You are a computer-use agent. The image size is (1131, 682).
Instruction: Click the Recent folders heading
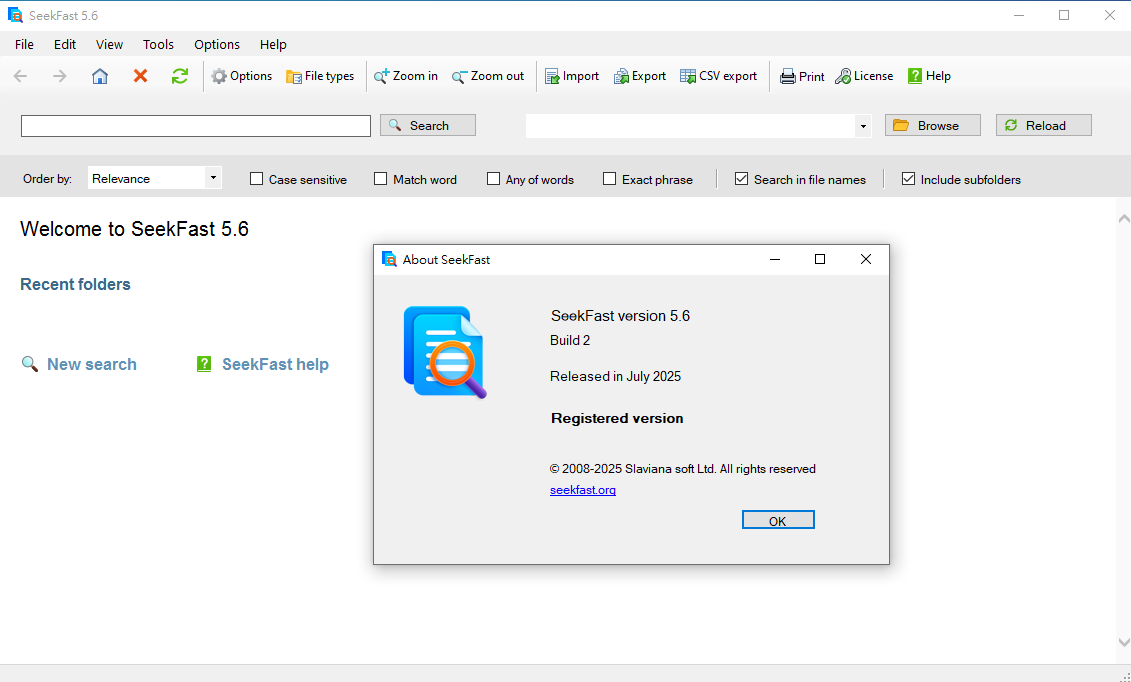pos(75,284)
